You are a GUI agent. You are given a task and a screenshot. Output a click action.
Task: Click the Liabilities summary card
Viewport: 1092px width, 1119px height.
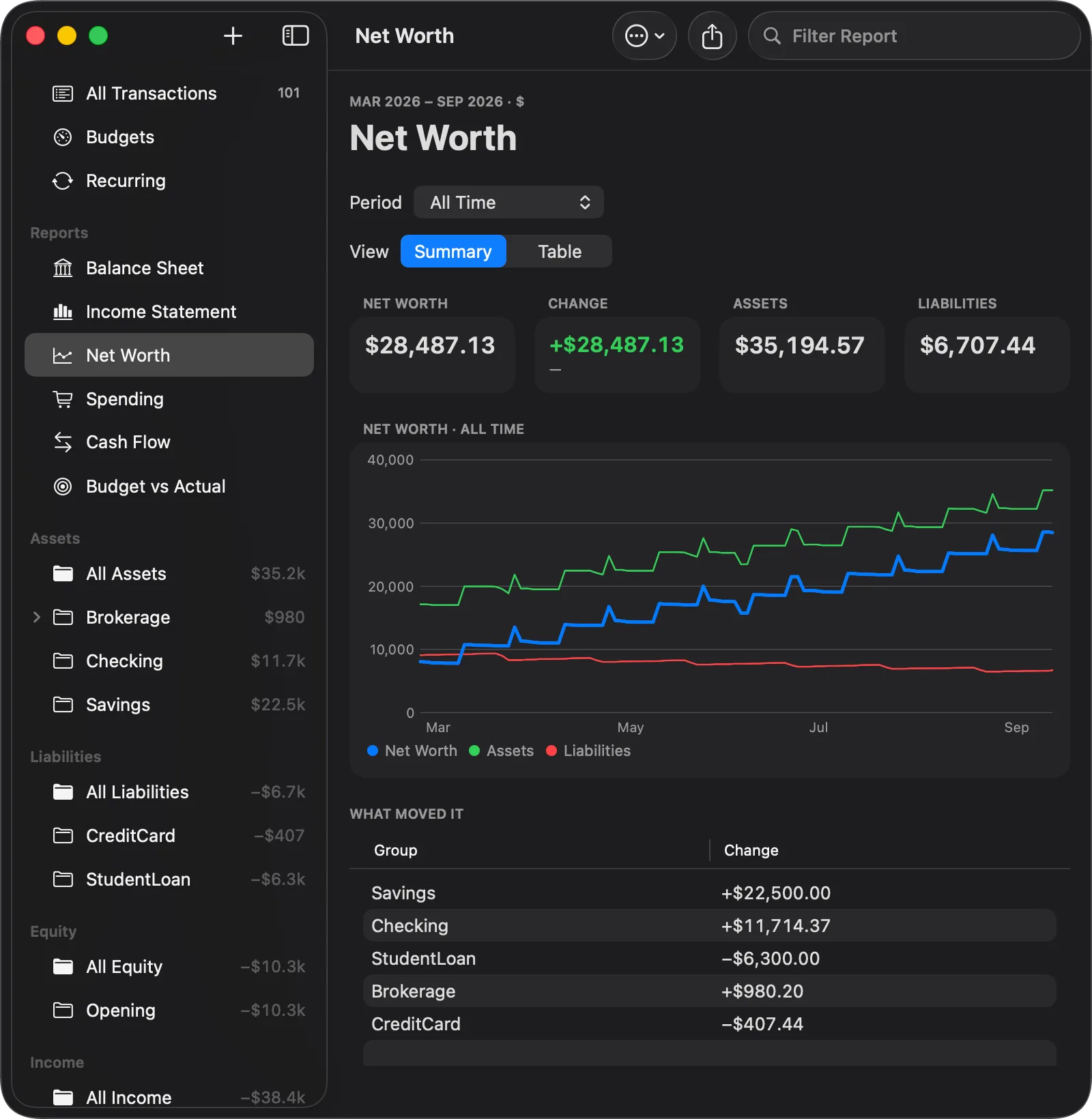(x=987, y=354)
